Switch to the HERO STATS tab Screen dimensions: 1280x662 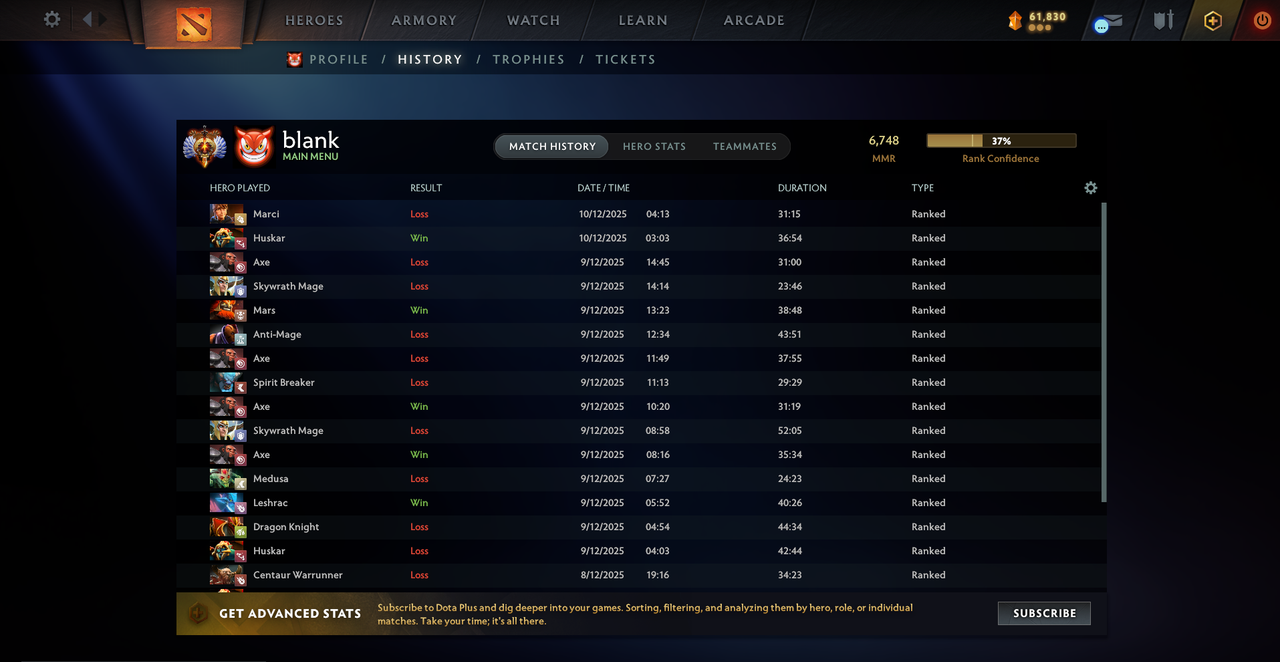[x=654, y=147]
